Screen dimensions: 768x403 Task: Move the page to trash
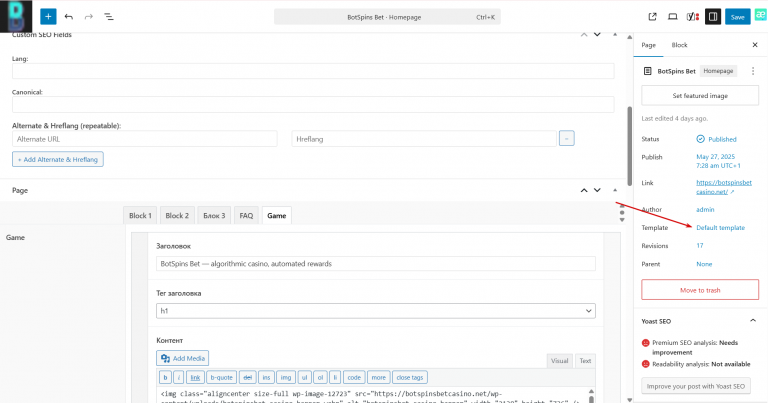point(700,290)
